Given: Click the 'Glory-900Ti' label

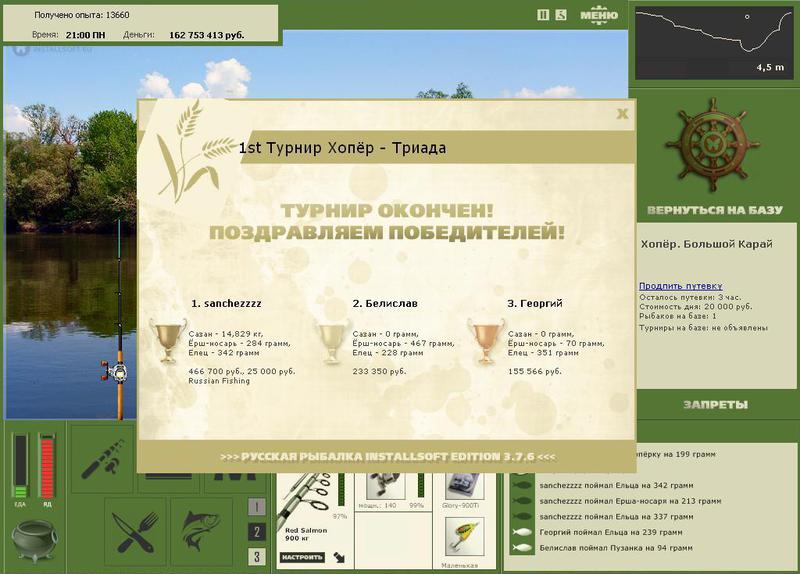Looking at the screenshot, I should [x=461, y=506].
